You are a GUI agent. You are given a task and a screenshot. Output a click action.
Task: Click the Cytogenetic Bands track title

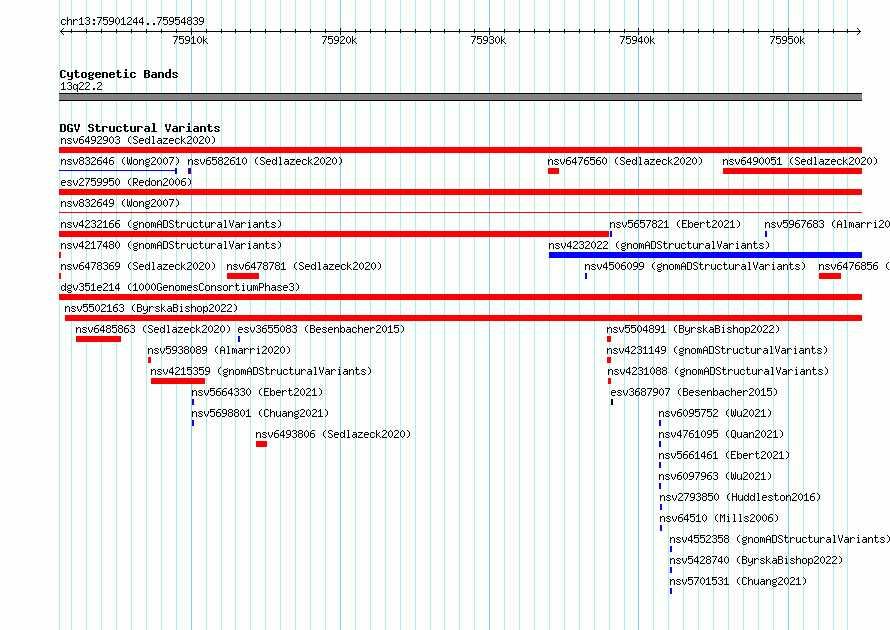[x=119, y=74]
